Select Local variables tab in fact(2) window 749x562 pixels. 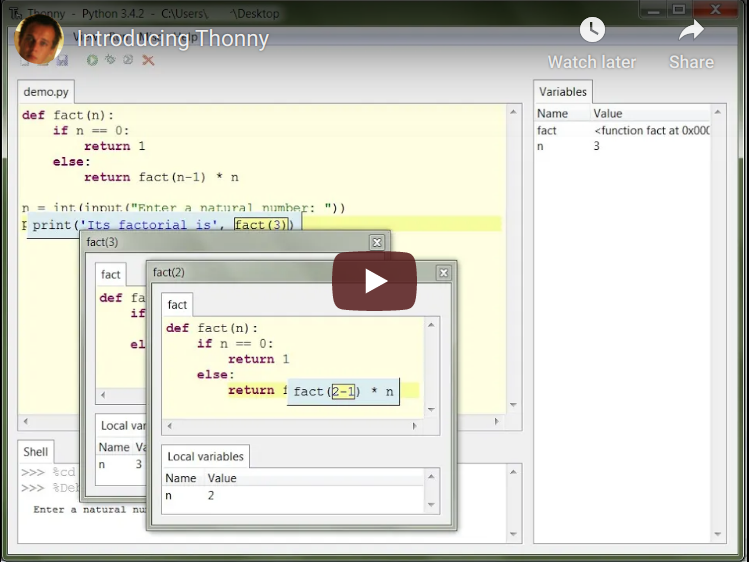pyautogui.click(x=205, y=456)
